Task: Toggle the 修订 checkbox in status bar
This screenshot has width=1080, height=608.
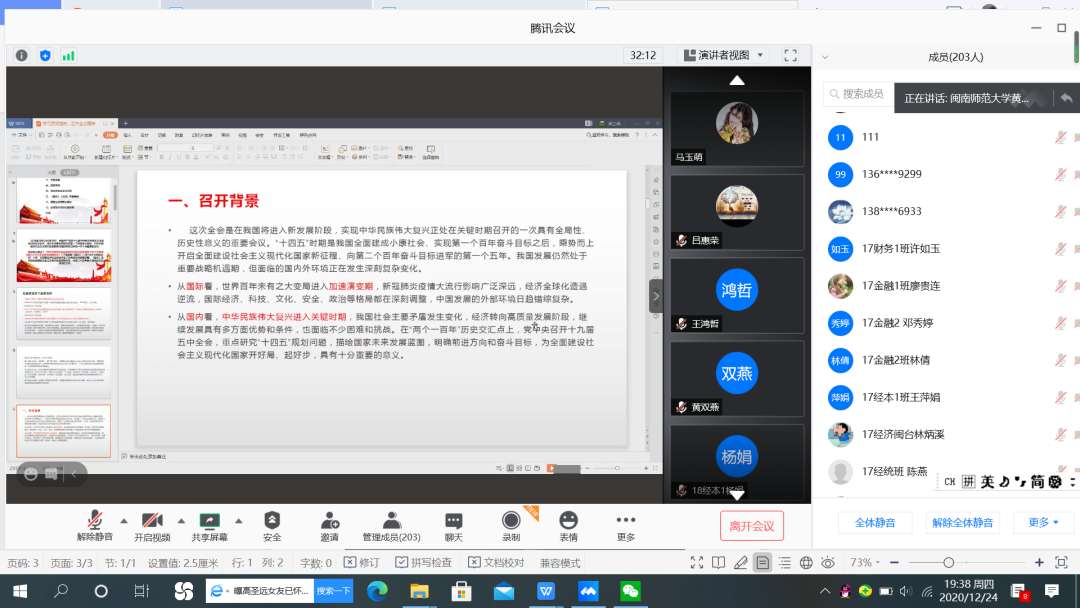Action: point(350,563)
